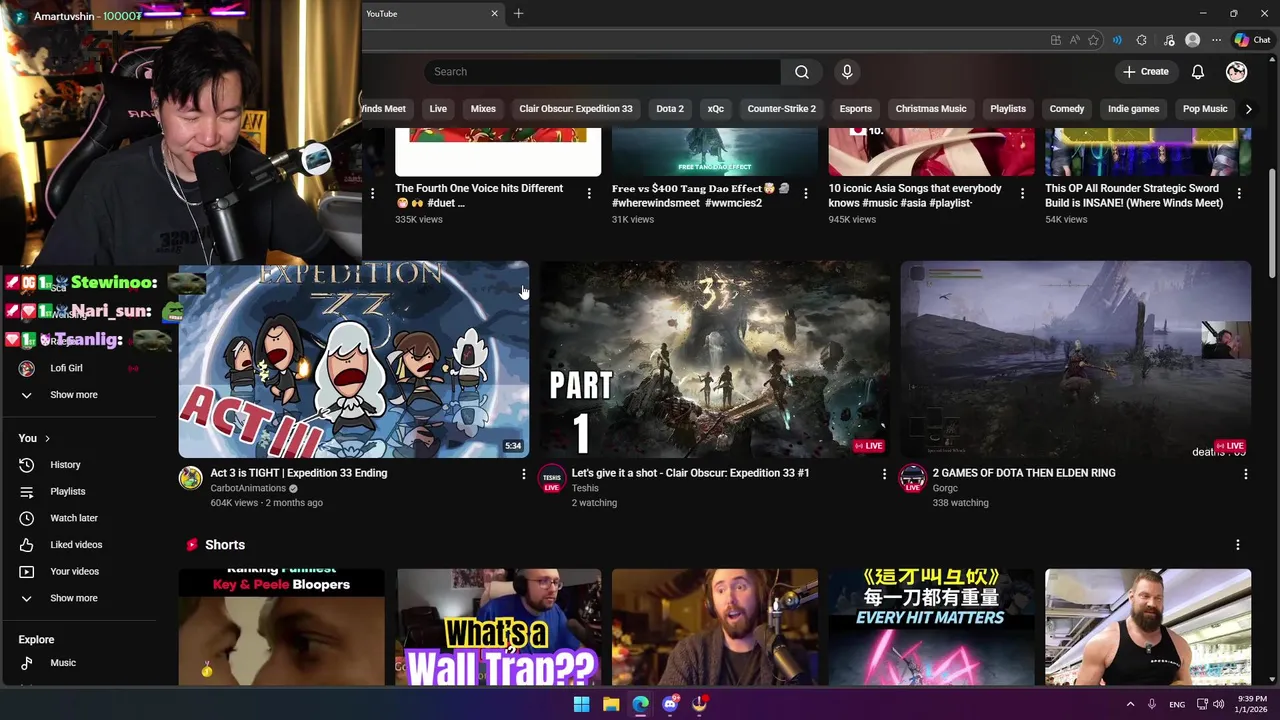Open Shorts section more options
Screen dimensions: 1280x720
point(1238,545)
